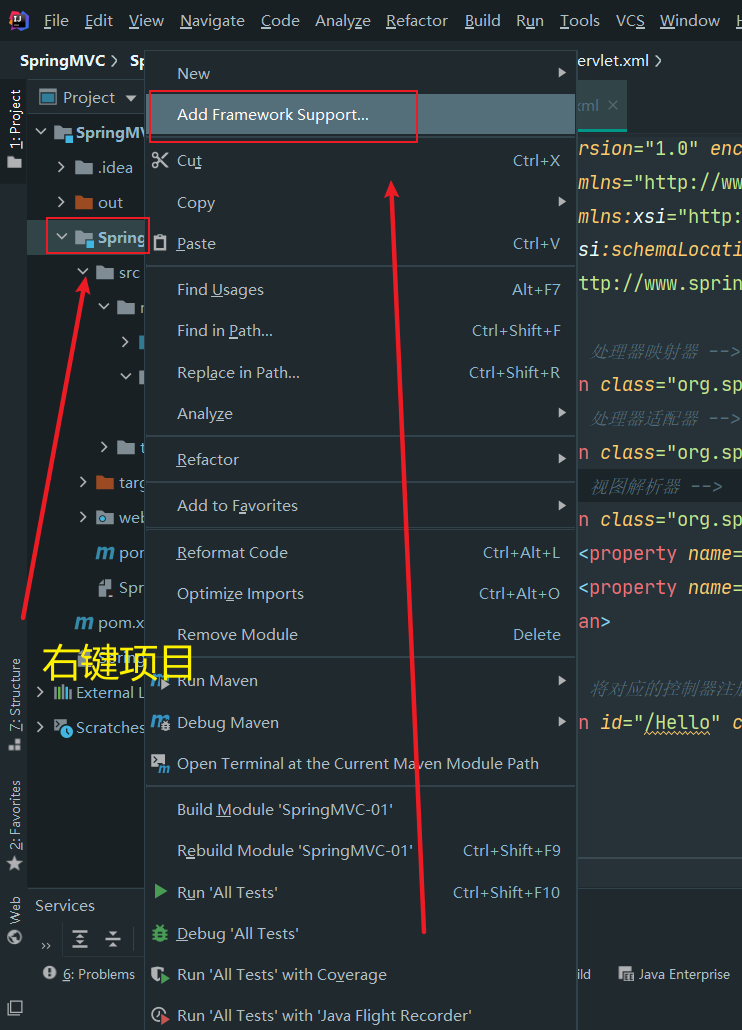Screen dimensions: 742x1030
Task: Expand the out folder
Action: point(61,202)
